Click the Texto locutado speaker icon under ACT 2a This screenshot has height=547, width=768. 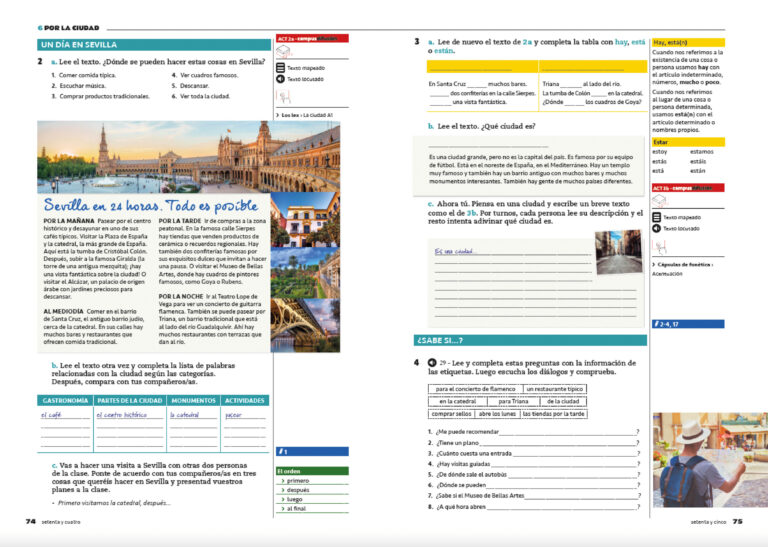click(281, 77)
